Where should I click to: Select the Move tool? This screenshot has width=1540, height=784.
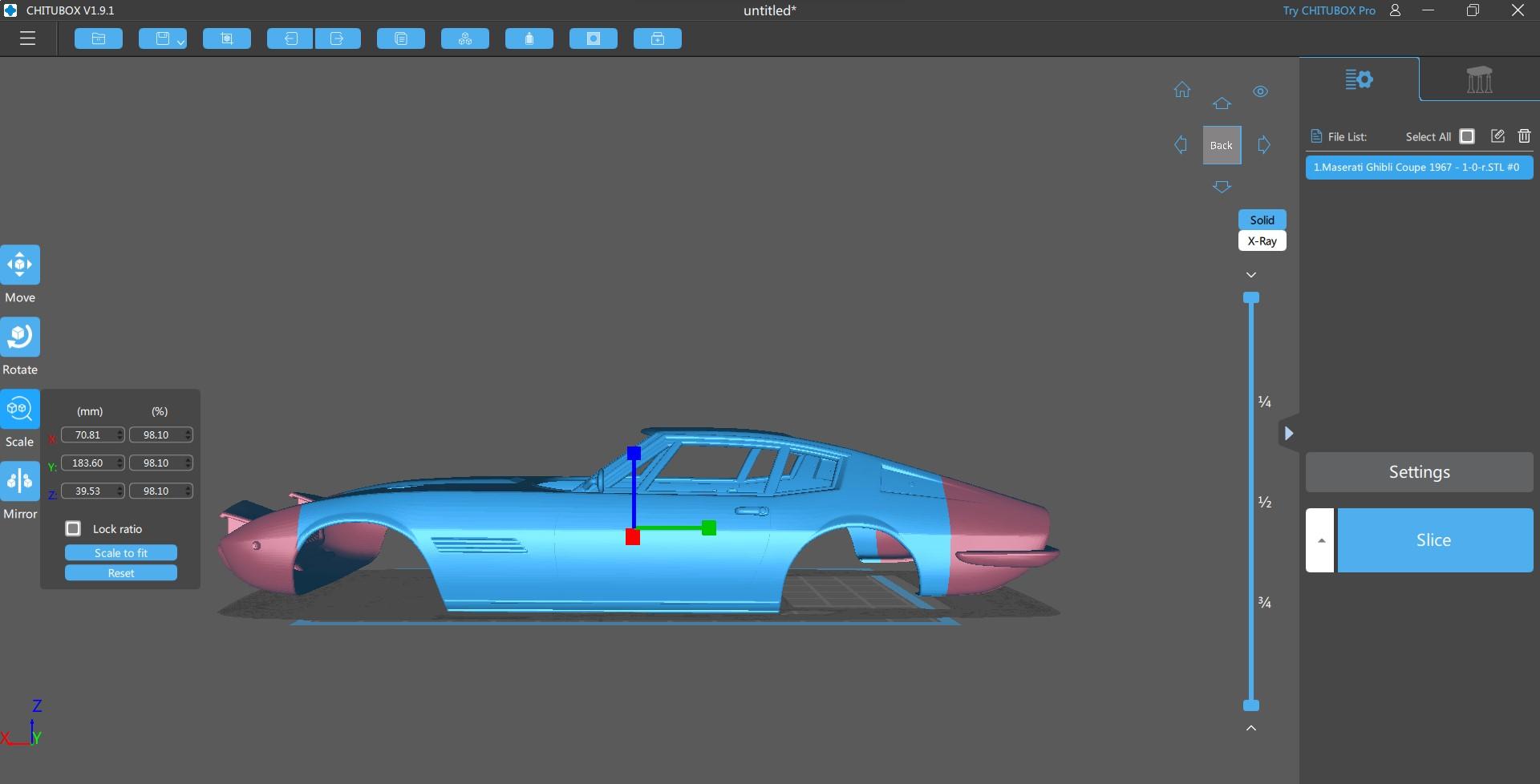[20, 265]
